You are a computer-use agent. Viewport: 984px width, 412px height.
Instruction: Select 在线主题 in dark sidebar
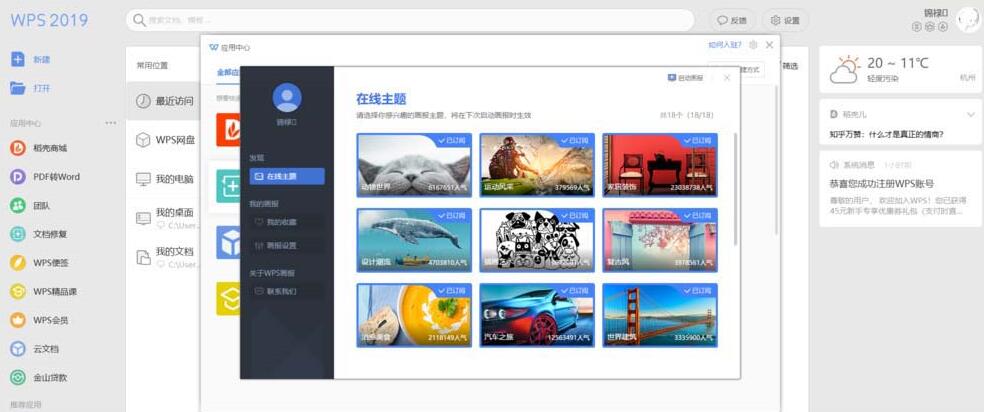click(x=287, y=176)
